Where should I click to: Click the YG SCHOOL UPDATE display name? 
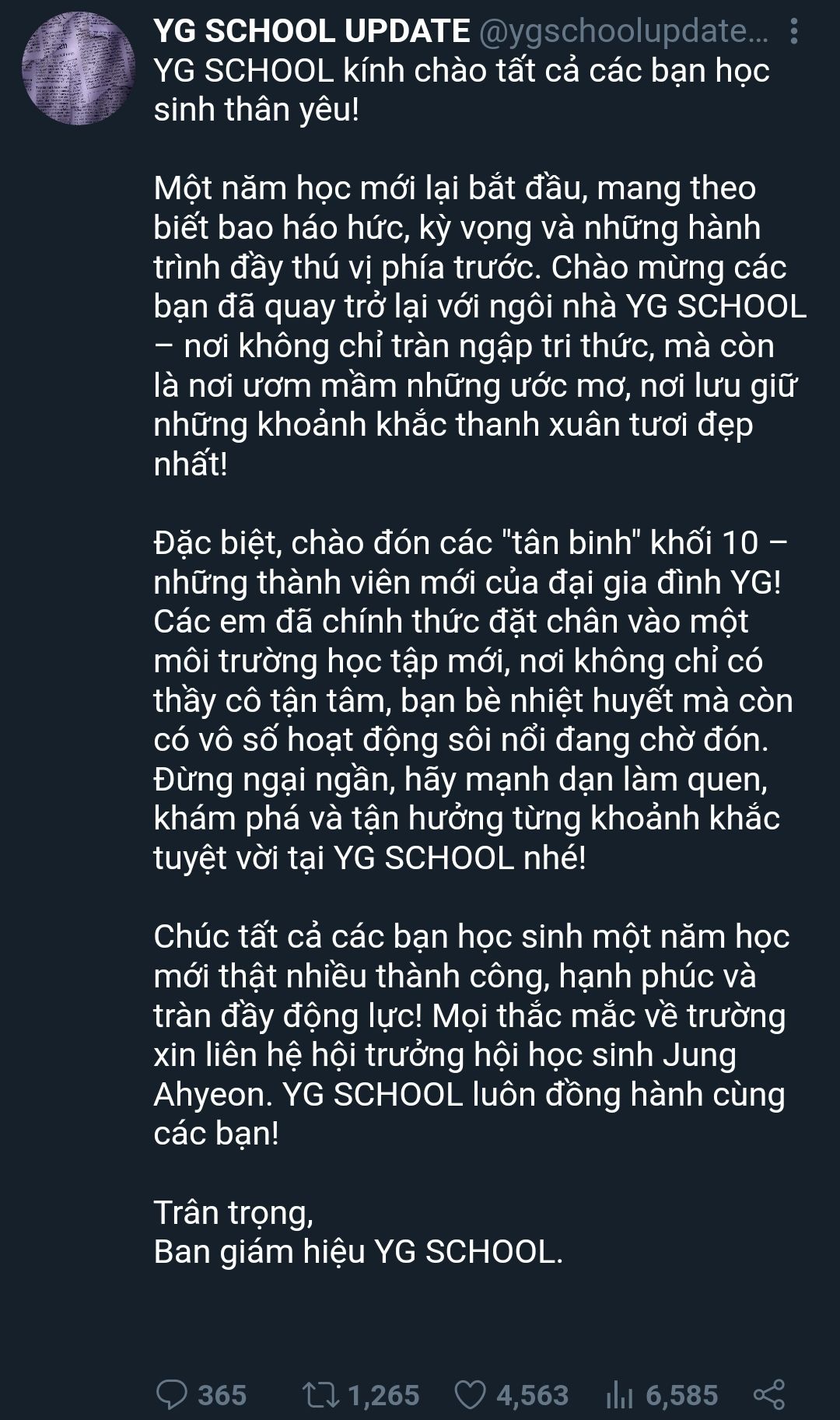pos(312,31)
